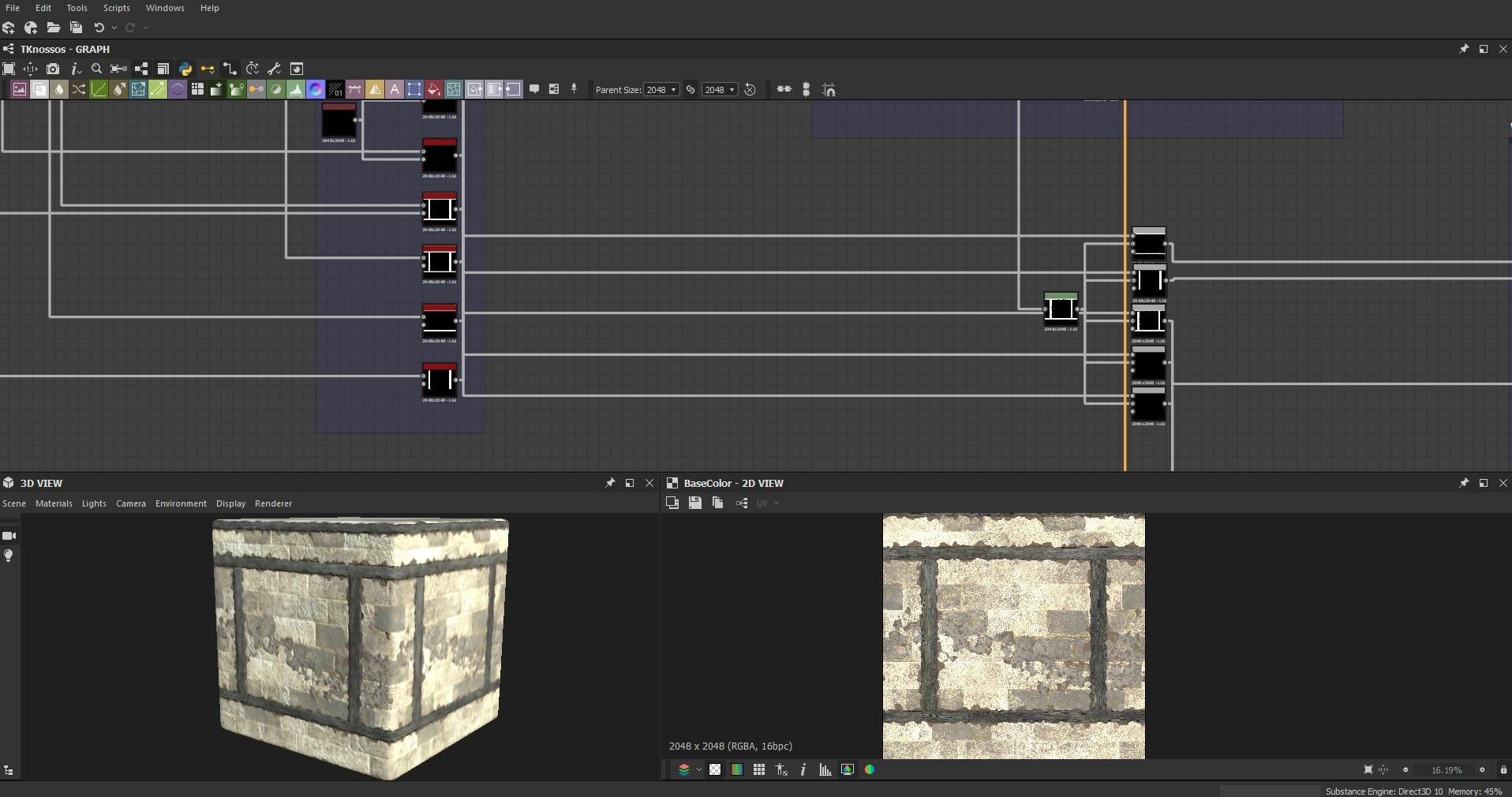Open the Materials menu in 3D view
The height and width of the screenshot is (797, 1512).
tap(54, 503)
